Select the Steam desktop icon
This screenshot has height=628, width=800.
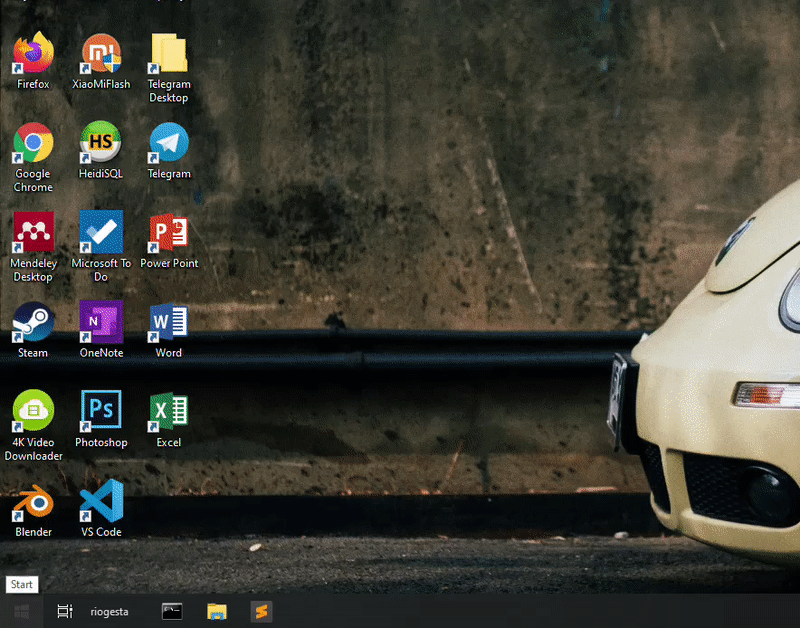33,321
